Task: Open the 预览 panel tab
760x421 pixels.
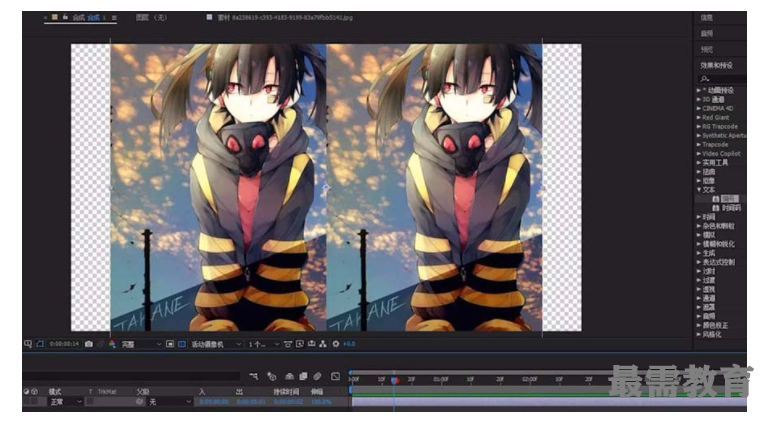Action: pos(707,49)
